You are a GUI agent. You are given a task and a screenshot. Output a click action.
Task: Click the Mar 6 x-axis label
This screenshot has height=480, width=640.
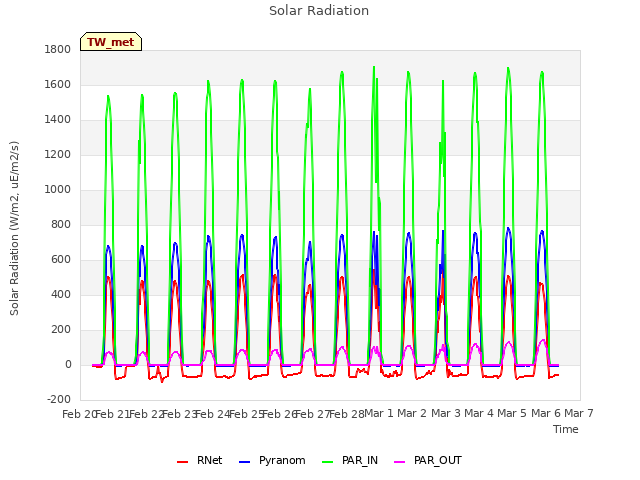(546, 413)
